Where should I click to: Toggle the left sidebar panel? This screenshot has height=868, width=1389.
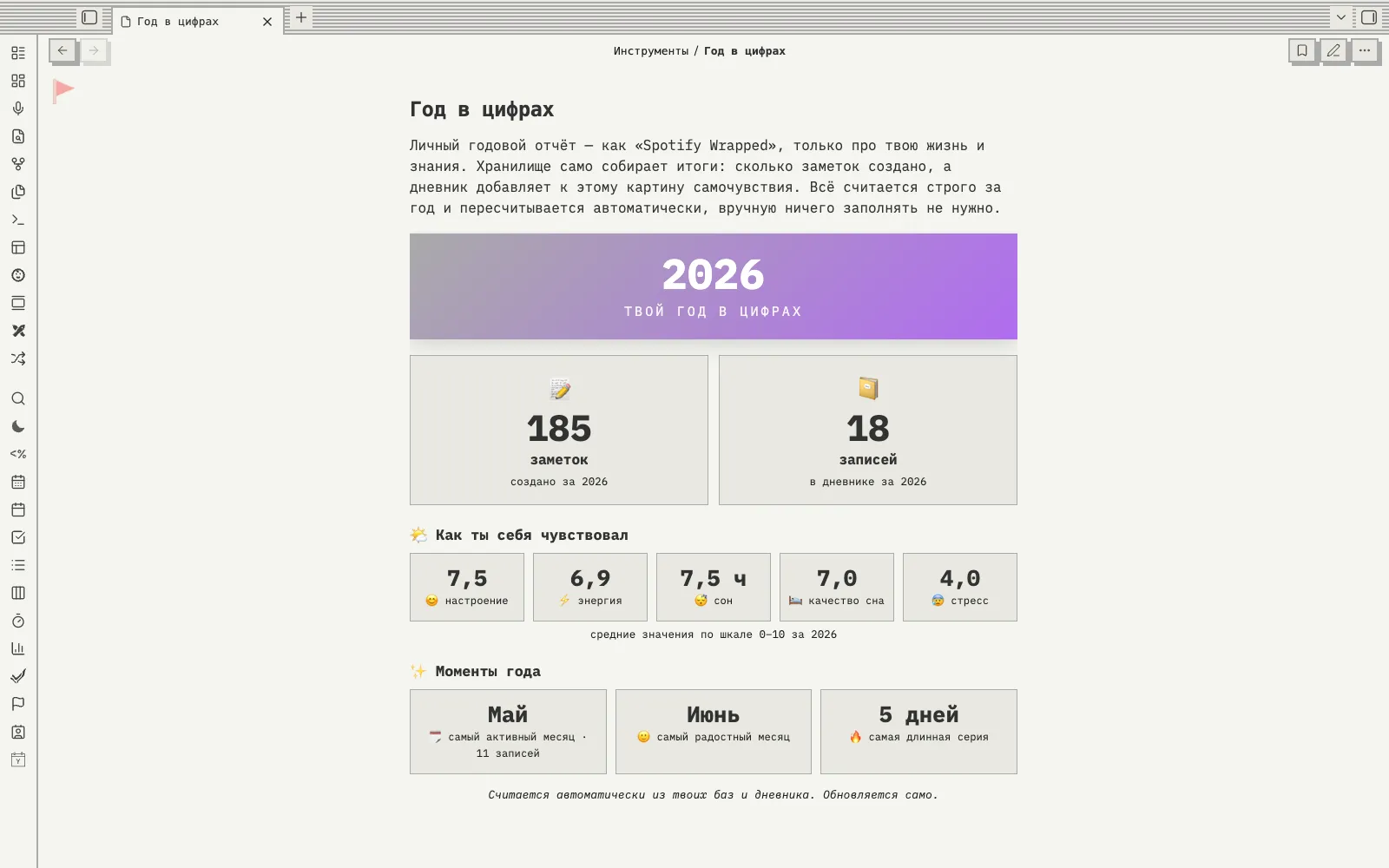click(x=89, y=17)
